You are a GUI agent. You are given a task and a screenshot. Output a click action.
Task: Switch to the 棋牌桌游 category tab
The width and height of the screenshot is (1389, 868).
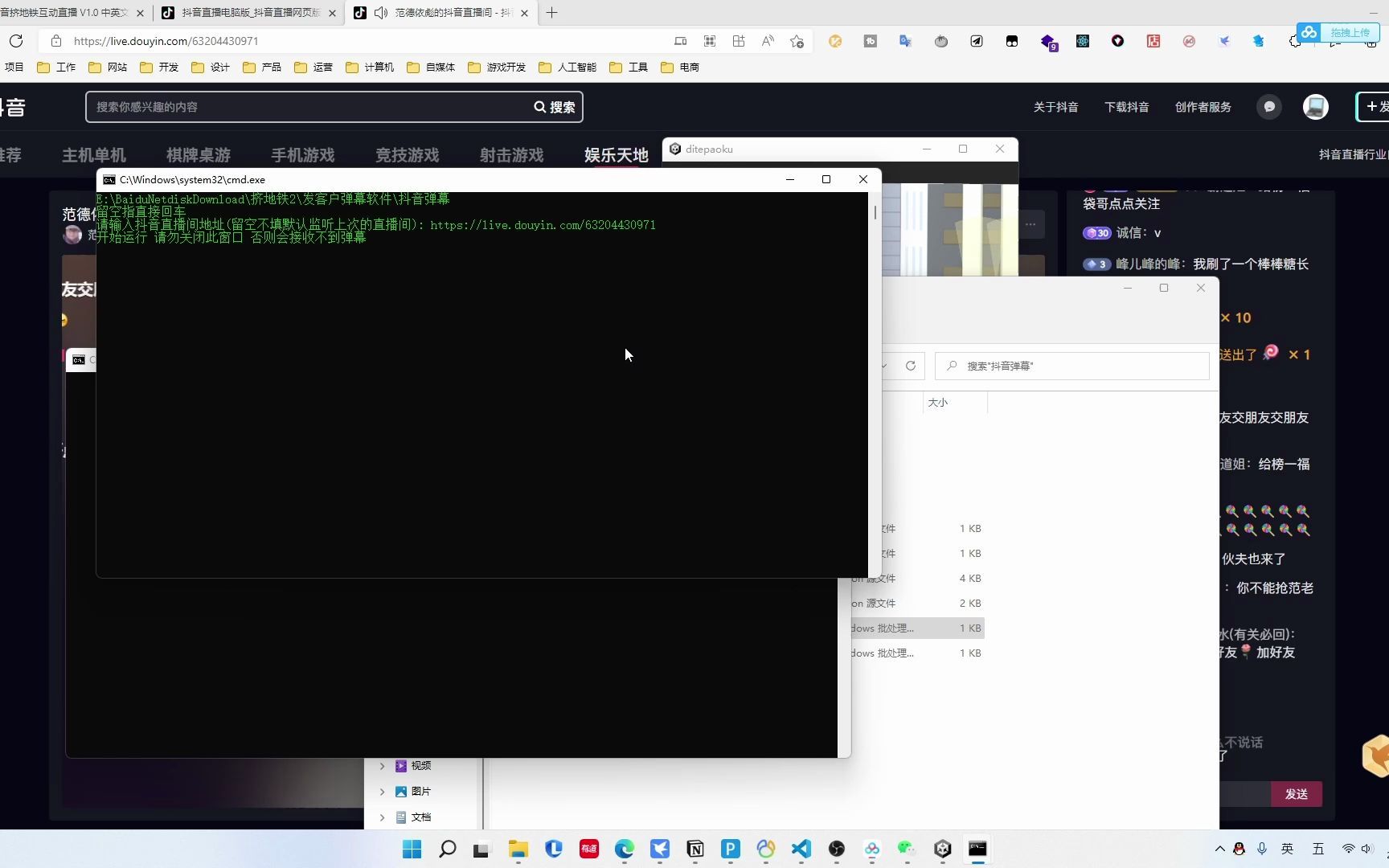point(199,155)
